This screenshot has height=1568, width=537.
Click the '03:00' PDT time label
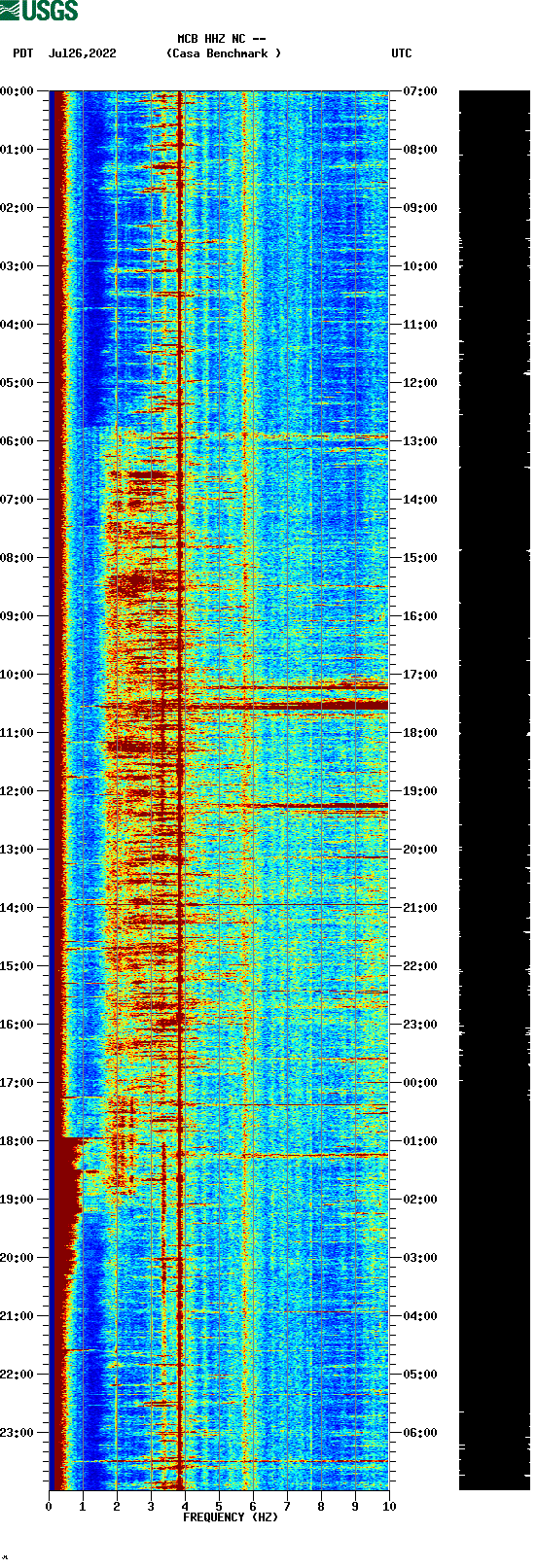click(x=17, y=266)
